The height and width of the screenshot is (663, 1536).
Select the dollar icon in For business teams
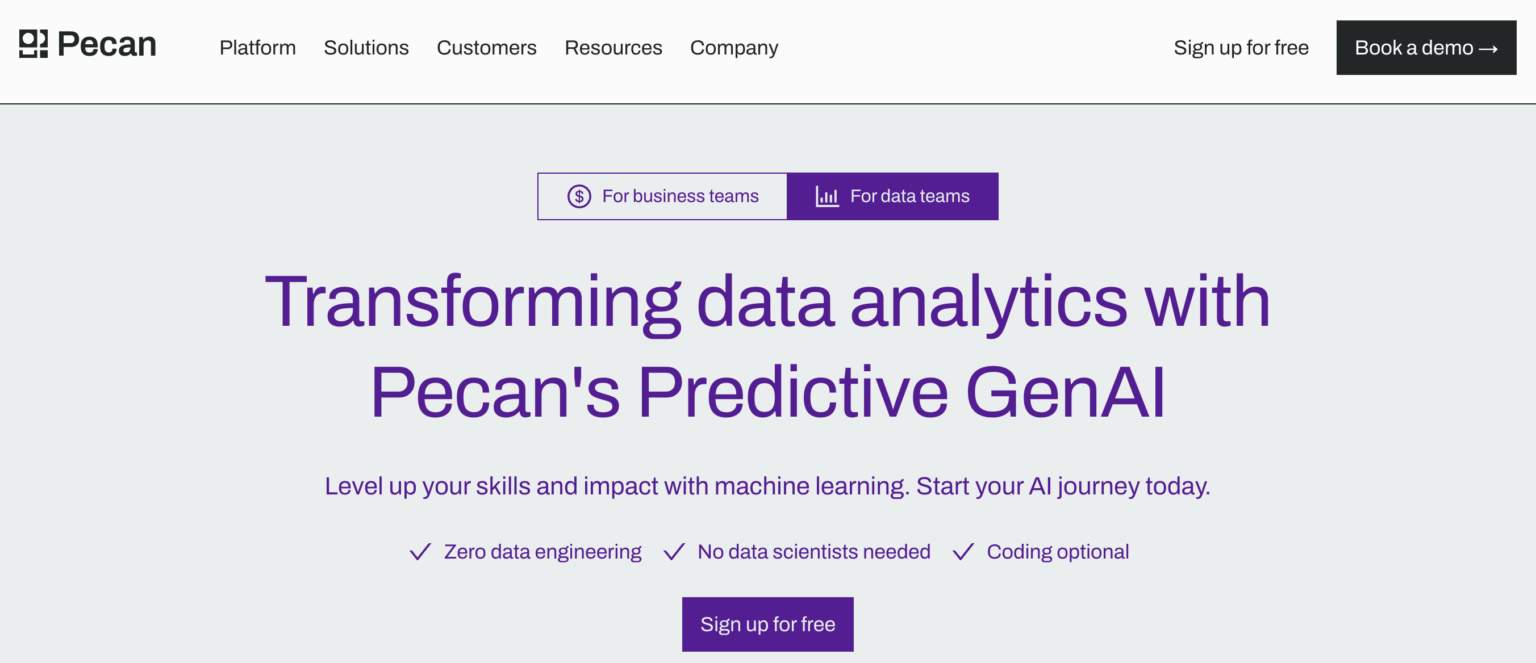(578, 196)
